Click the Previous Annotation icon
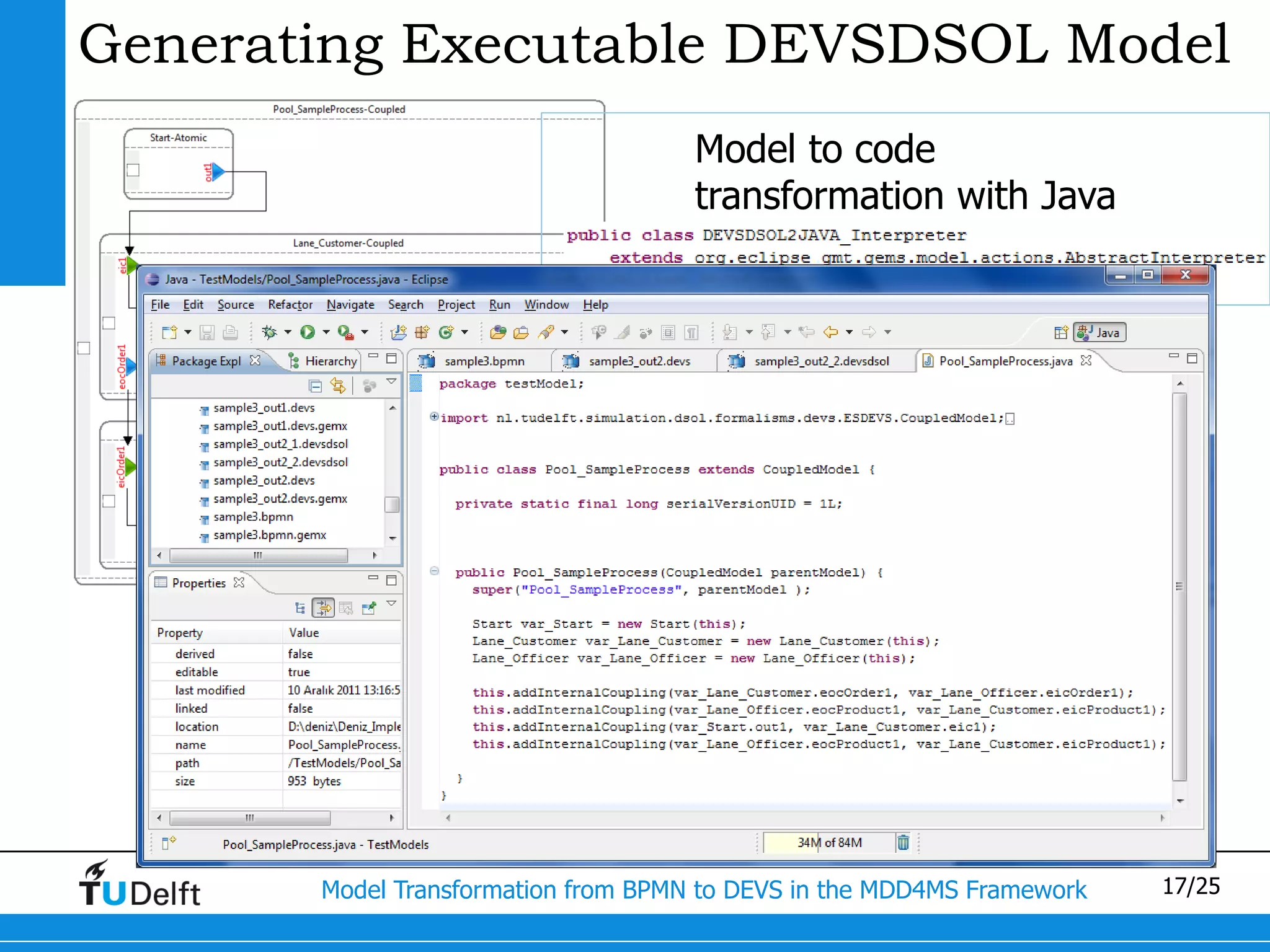1270x952 pixels. [768, 333]
